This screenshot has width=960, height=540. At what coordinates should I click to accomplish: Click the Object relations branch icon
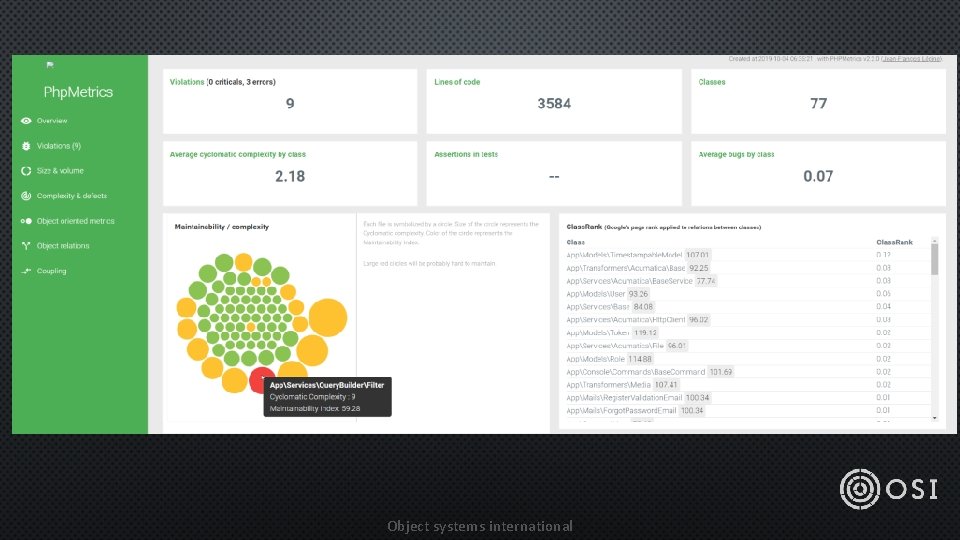[26, 246]
